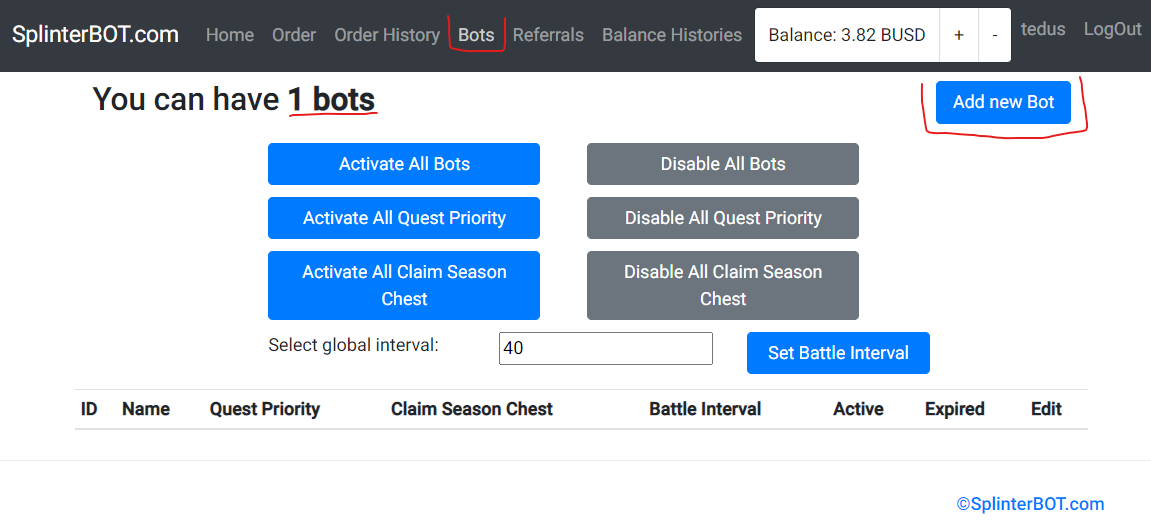
Task: Click the minus button beside Balance
Action: [x=995, y=35]
